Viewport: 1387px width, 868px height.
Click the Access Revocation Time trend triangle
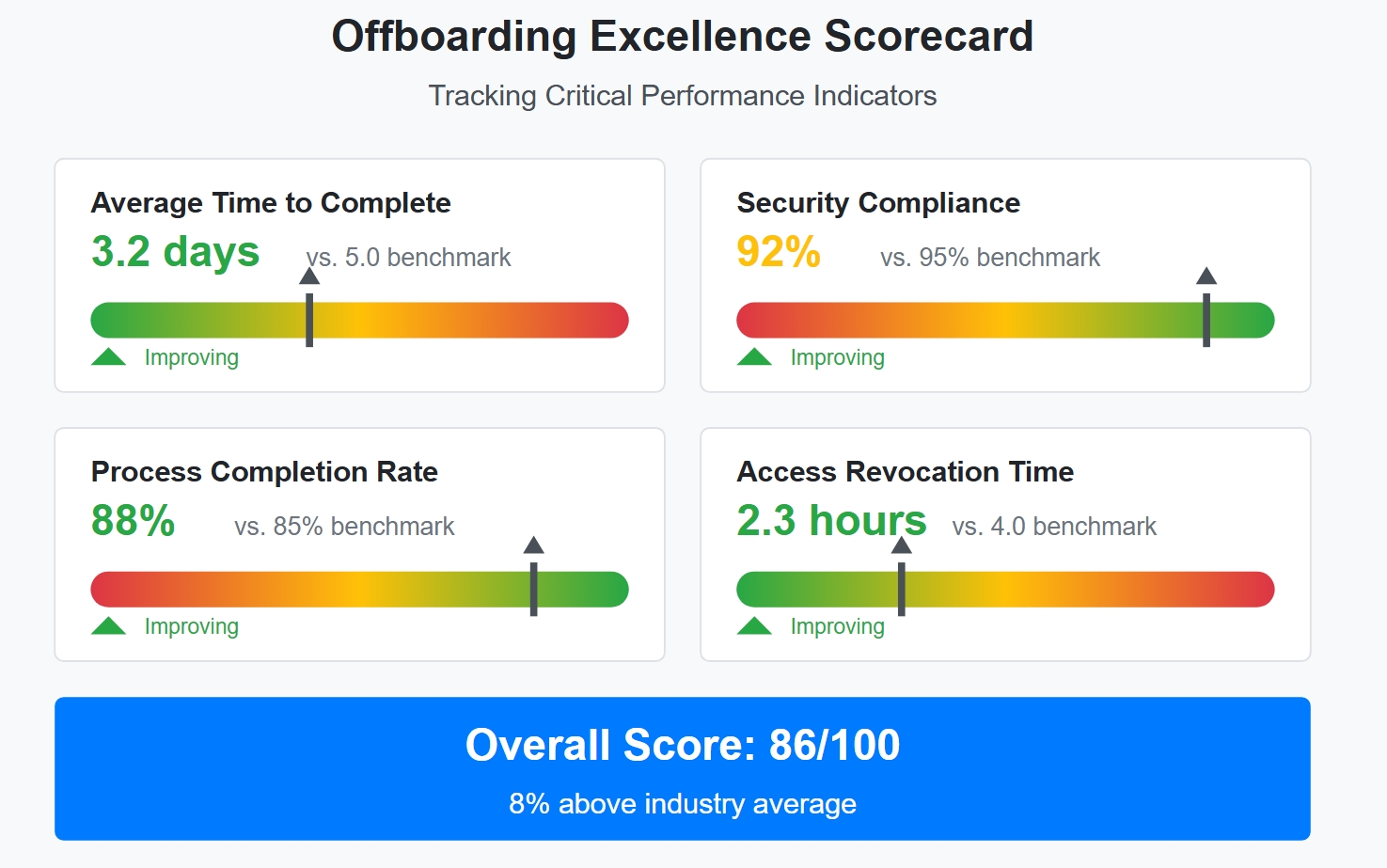coord(754,626)
